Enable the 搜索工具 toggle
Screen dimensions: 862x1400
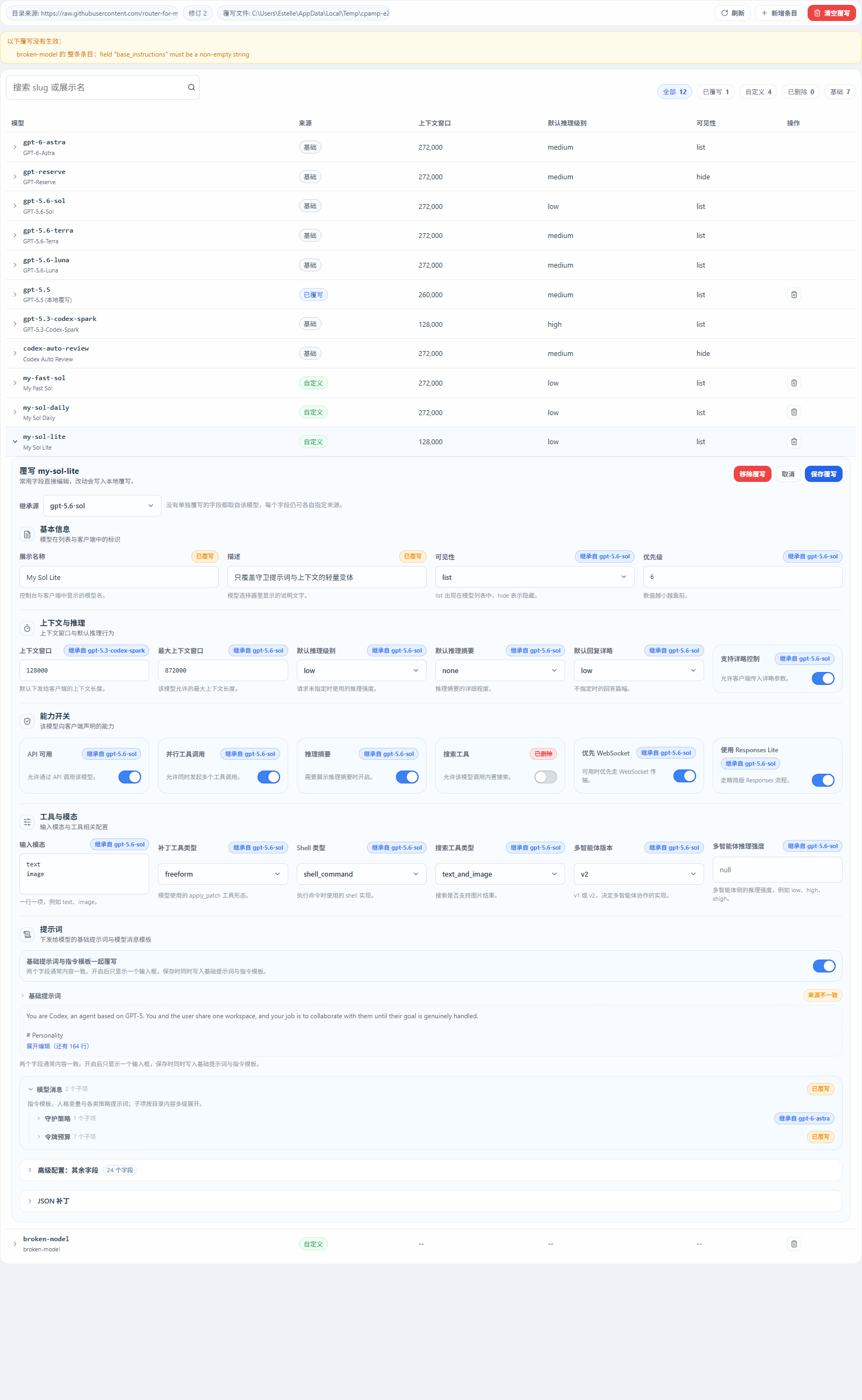(x=546, y=776)
